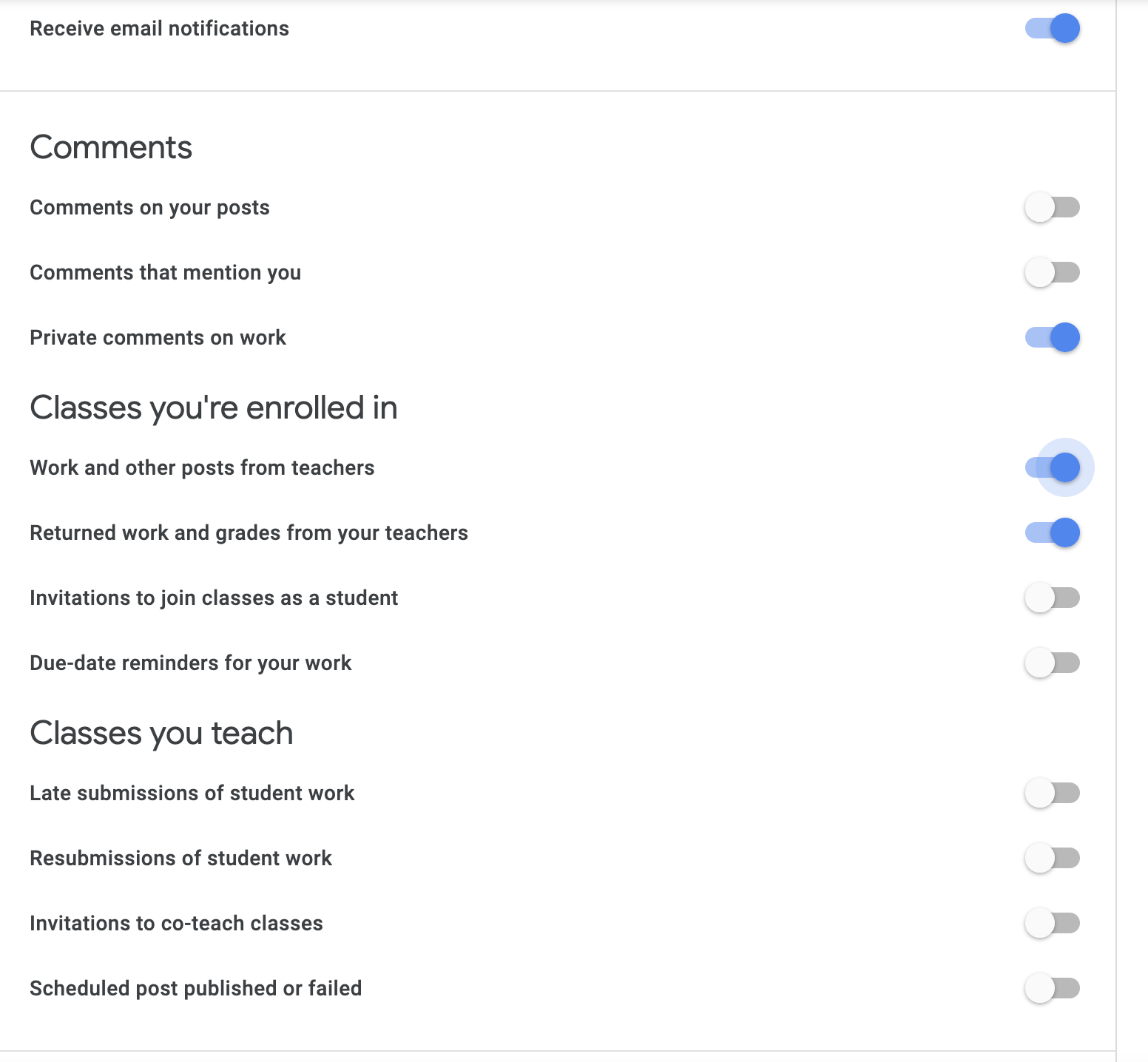Select the Receive email notifications label

tap(159, 28)
